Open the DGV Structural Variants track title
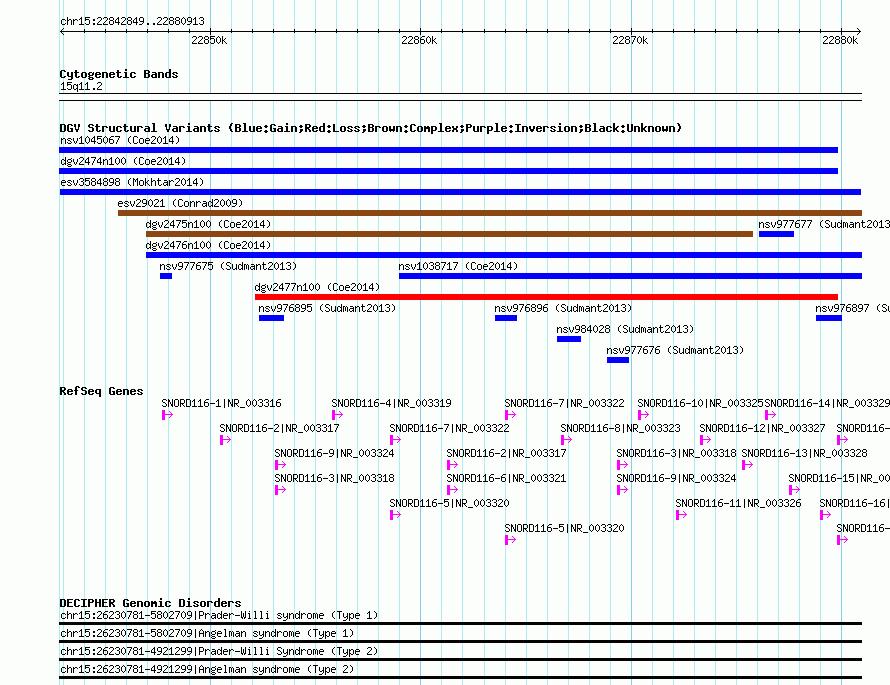The width and height of the screenshot is (890, 685). click(371, 128)
